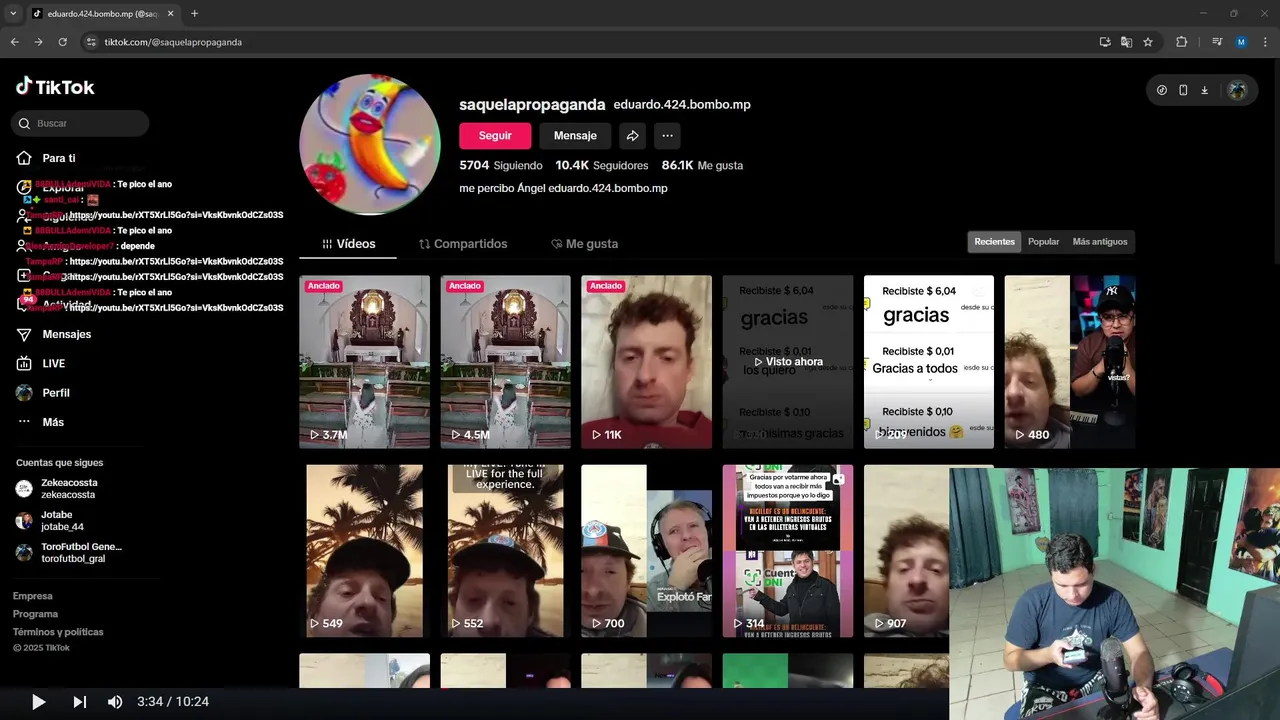The height and width of the screenshot is (720, 1280).
Task: Go back in browser history
Action: point(14,42)
